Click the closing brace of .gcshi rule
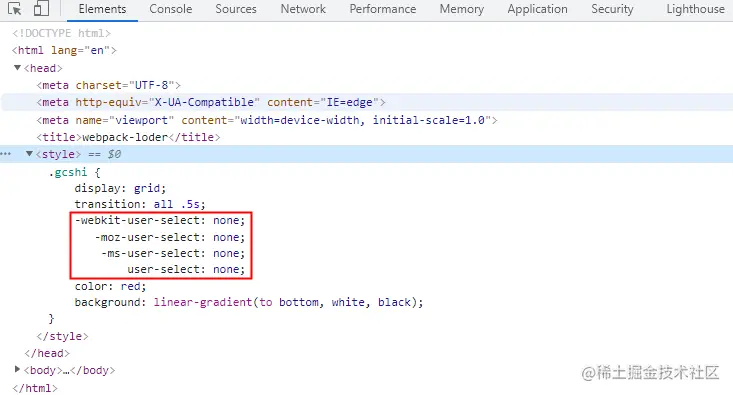The image size is (733, 395). tap(51, 319)
